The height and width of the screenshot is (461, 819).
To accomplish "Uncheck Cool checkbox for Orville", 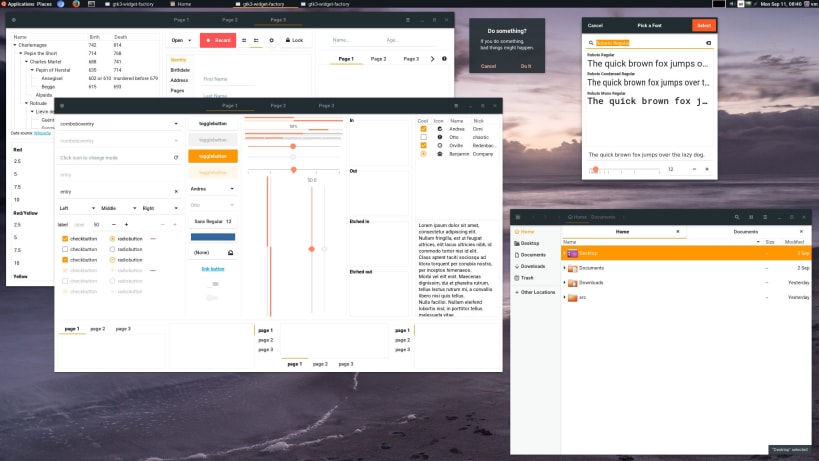I will click(x=424, y=146).
